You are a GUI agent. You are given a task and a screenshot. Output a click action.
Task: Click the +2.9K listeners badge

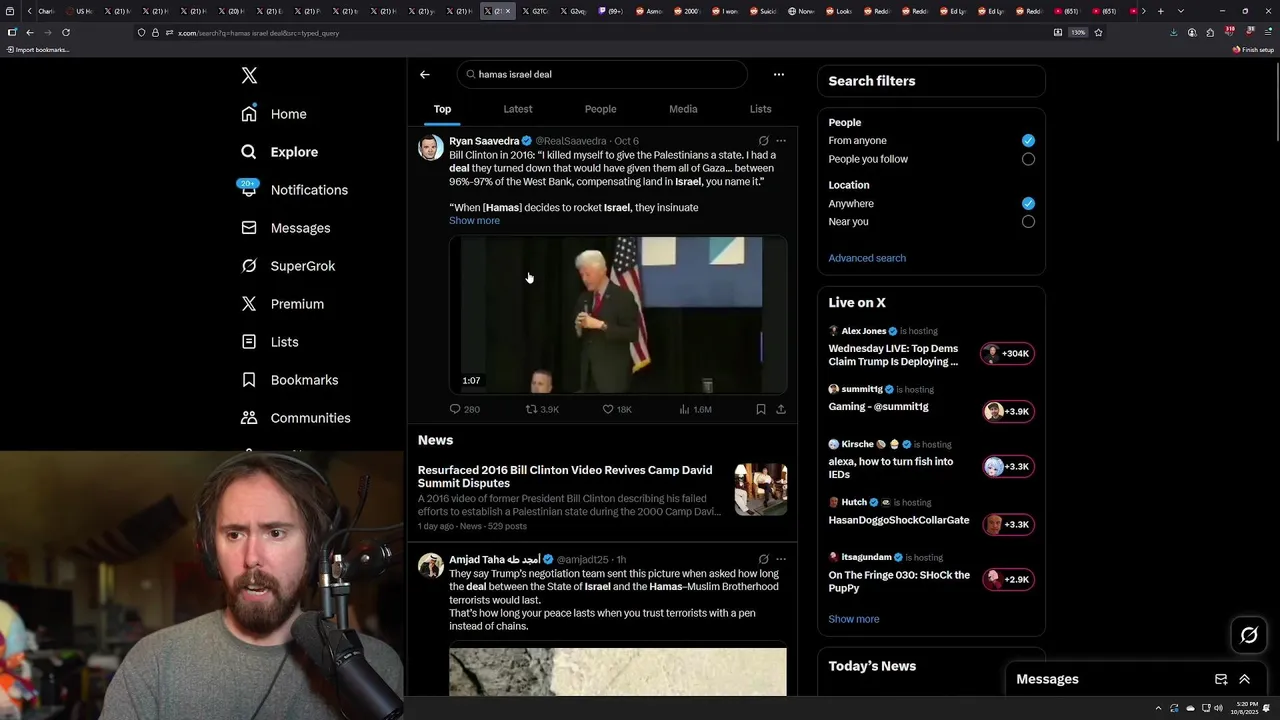click(x=1007, y=579)
